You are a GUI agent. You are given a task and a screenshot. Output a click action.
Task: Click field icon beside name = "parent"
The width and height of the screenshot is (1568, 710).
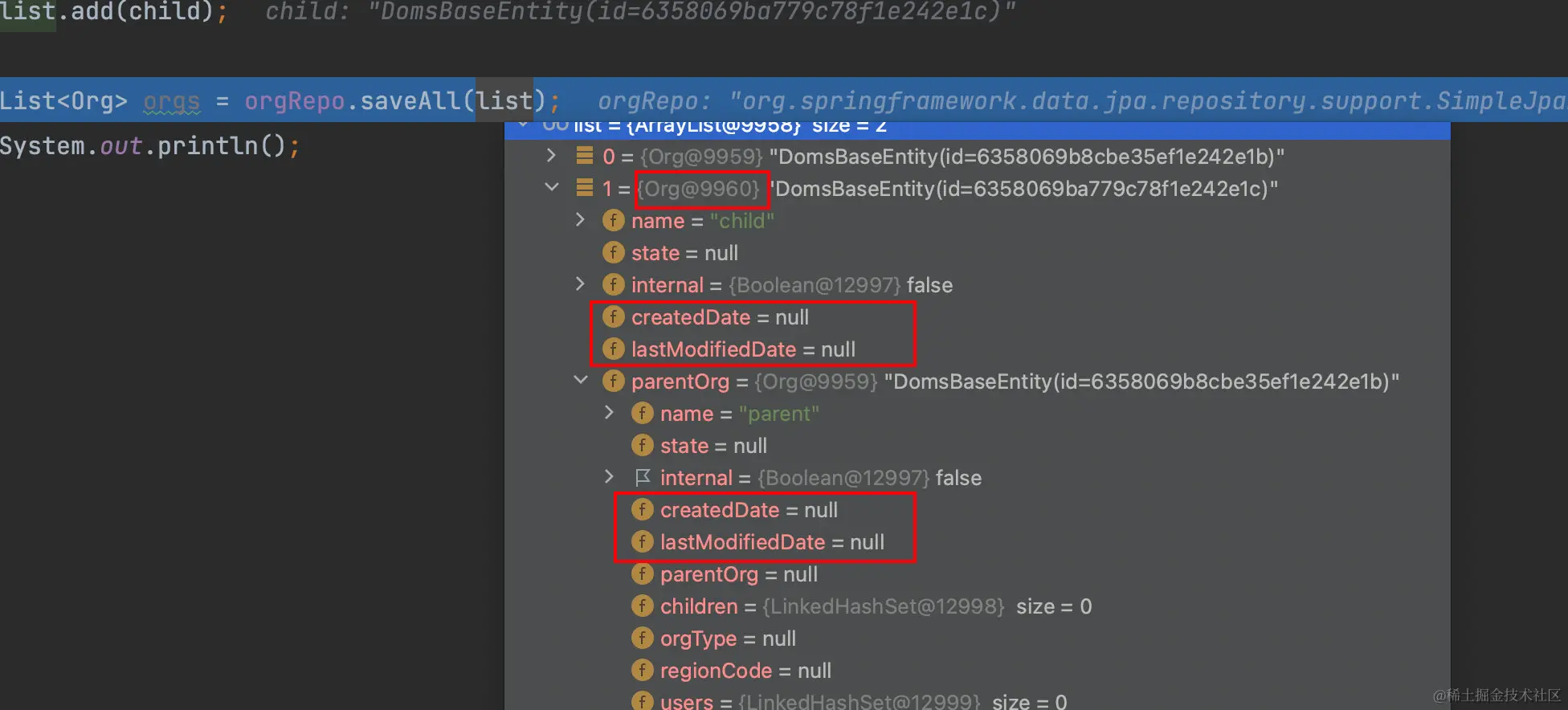coord(642,413)
